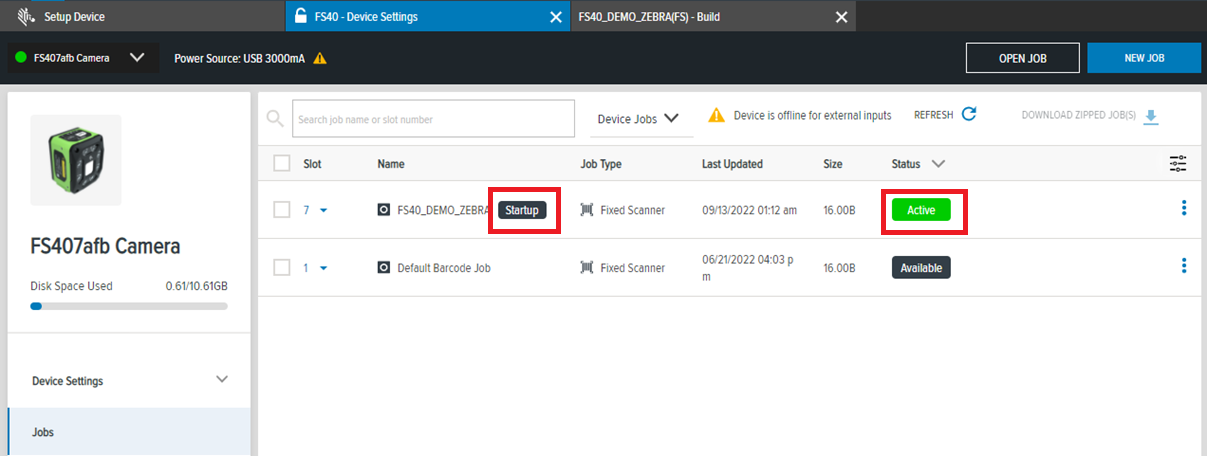Click the NEW JOB button
Viewport: 1207px width, 456px height.
1143,58
